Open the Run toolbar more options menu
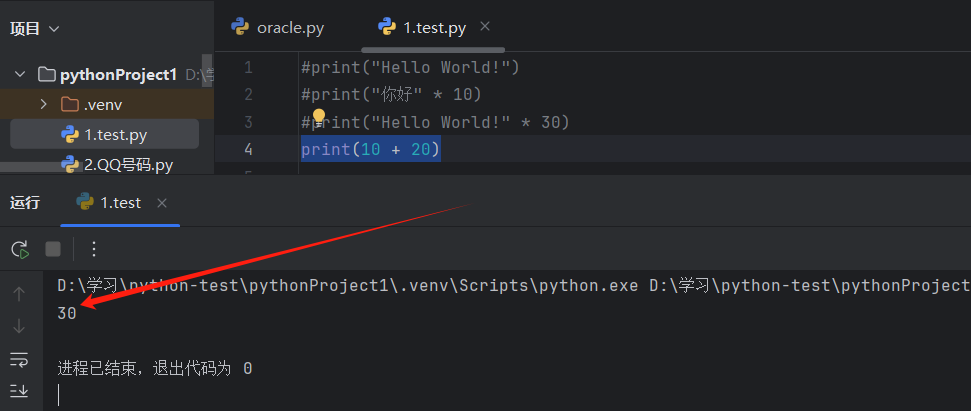Screen dimensions: 971x411 click(x=94, y=249)
